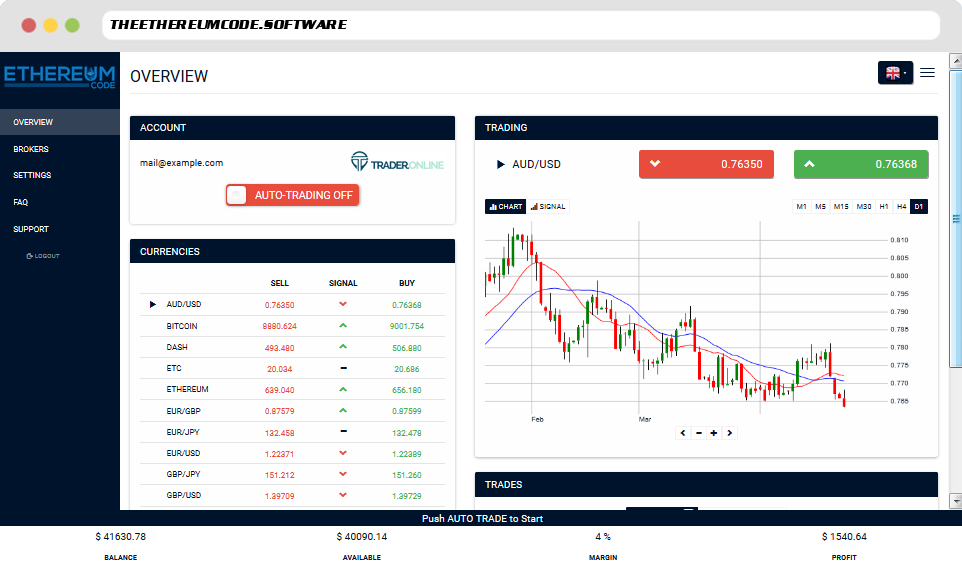Zoom out the chart with minus
This screenshot has height=565, width=962.
(x=699, y=433)
